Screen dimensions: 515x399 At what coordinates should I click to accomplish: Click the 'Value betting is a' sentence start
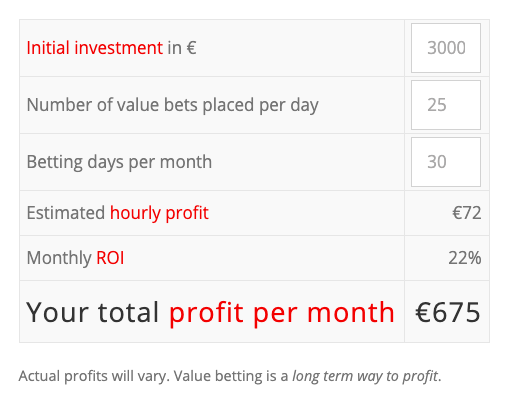[x=231, y=376]
